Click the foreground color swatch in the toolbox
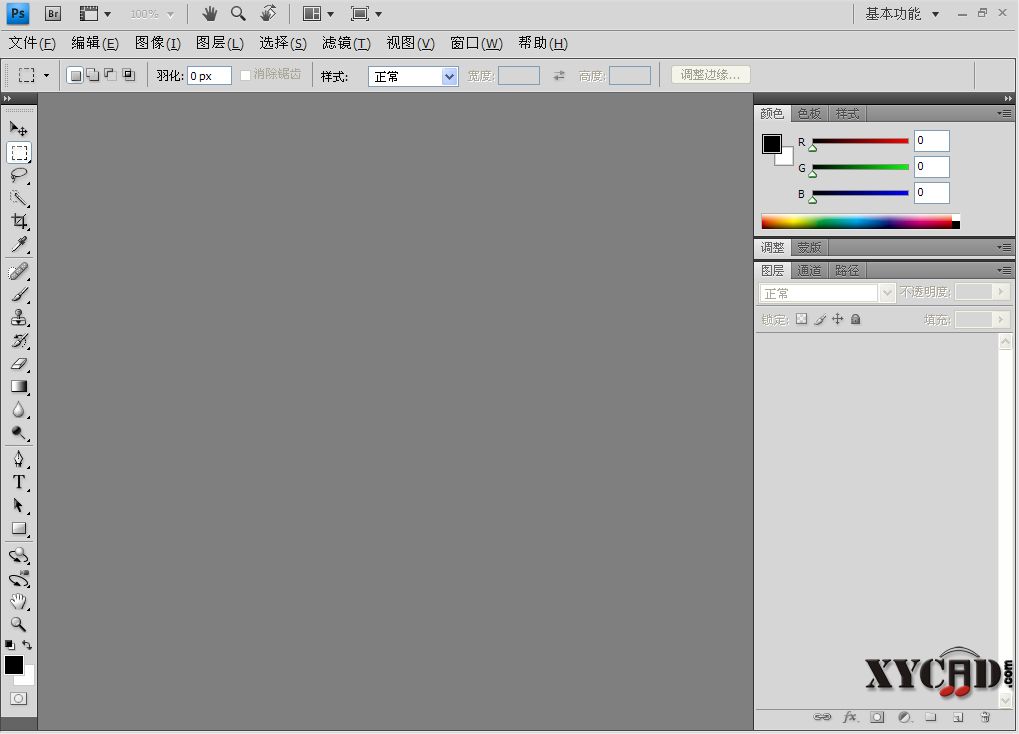 click(x=14, y=665)
